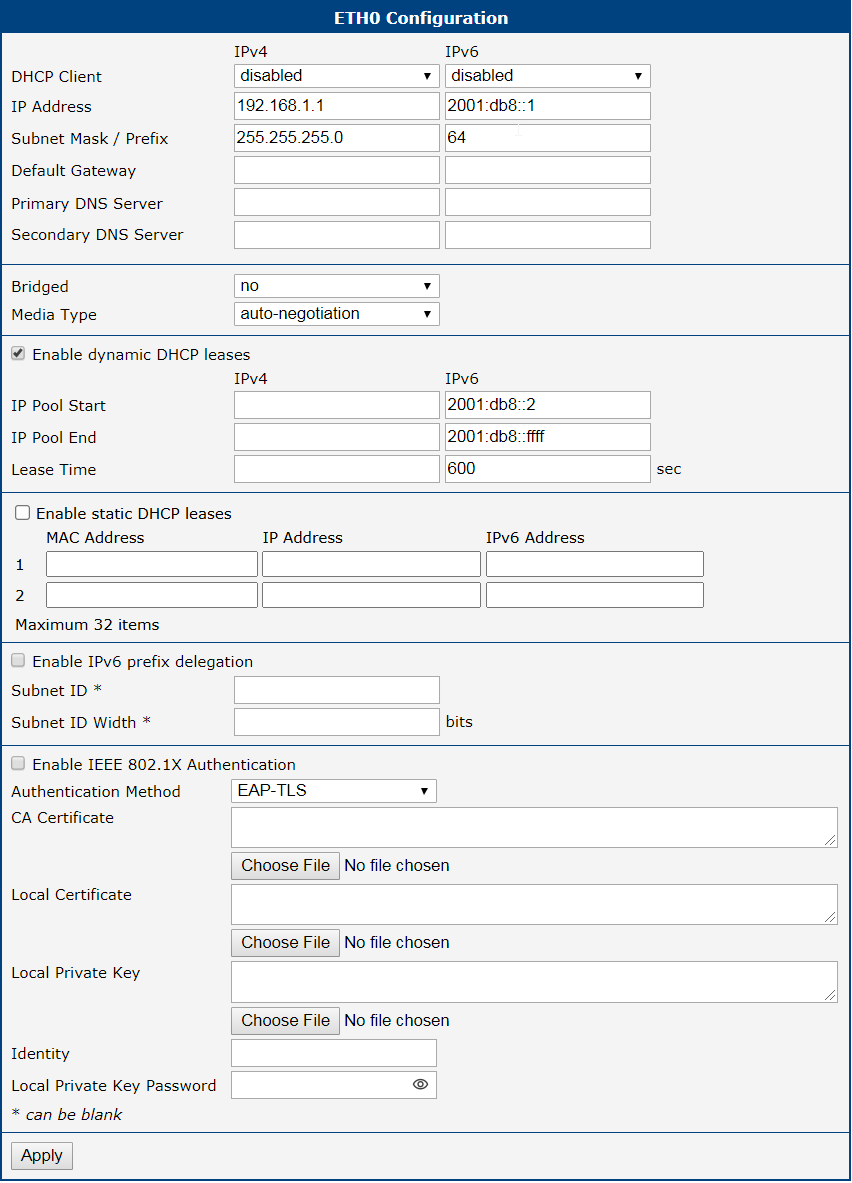Open the IPv6 DHCP Client dropdown

point(548,75)
